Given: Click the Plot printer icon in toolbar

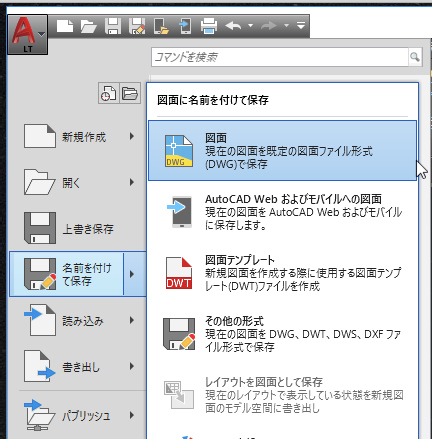Looking at the screenshot, I should pos(209,26).
